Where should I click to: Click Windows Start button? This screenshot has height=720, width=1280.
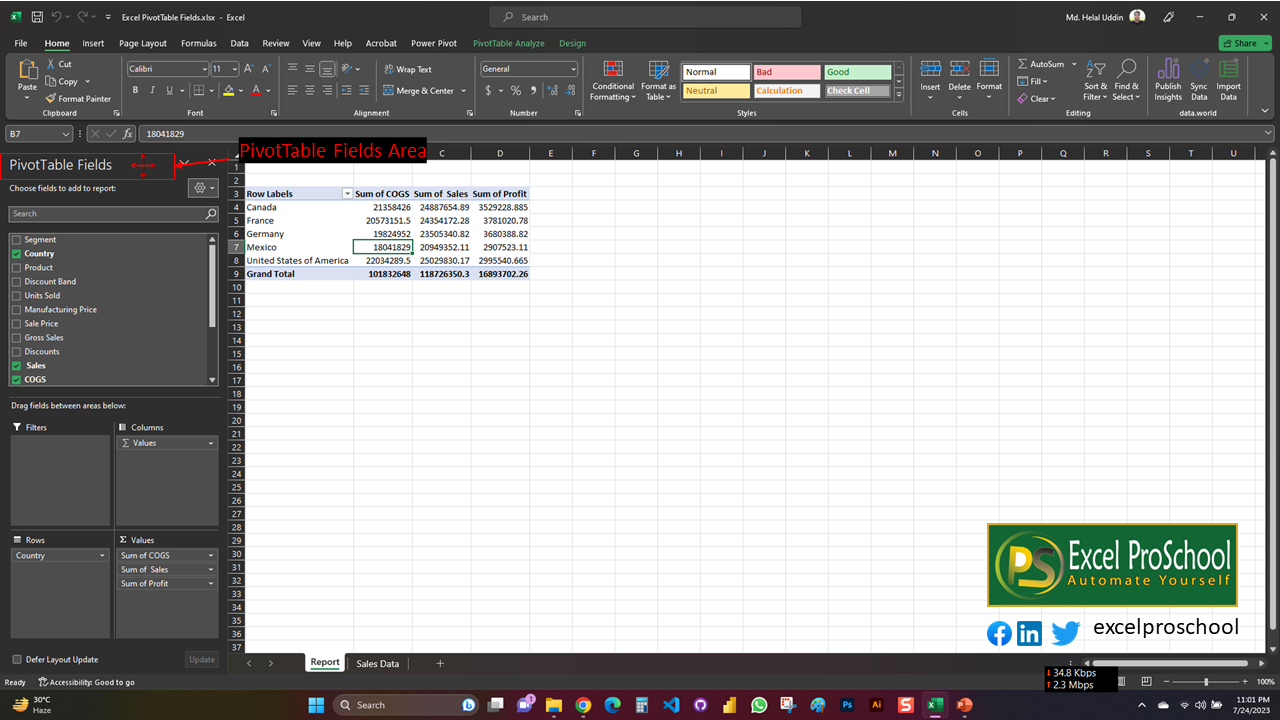316,705
